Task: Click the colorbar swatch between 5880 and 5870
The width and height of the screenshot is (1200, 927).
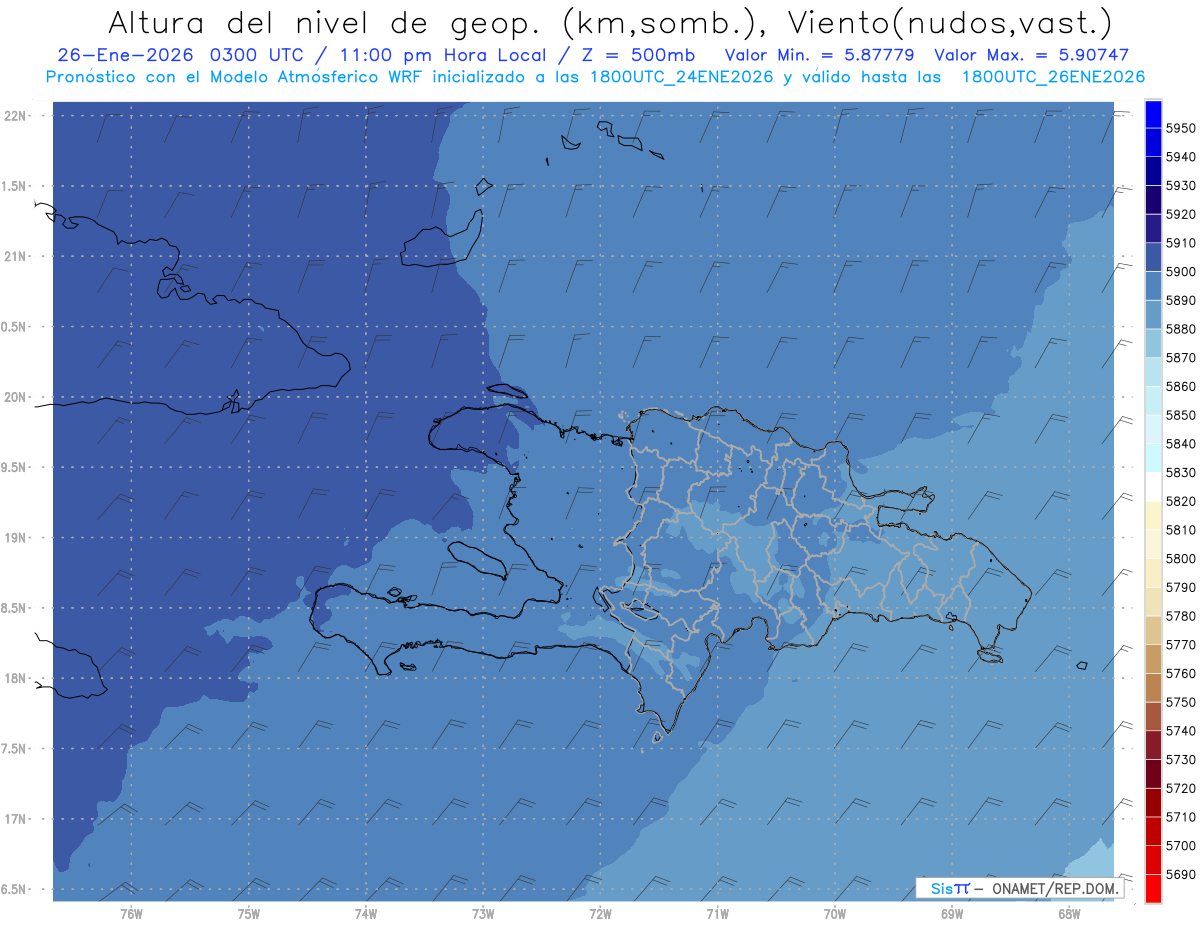Action: [1153, 343]
